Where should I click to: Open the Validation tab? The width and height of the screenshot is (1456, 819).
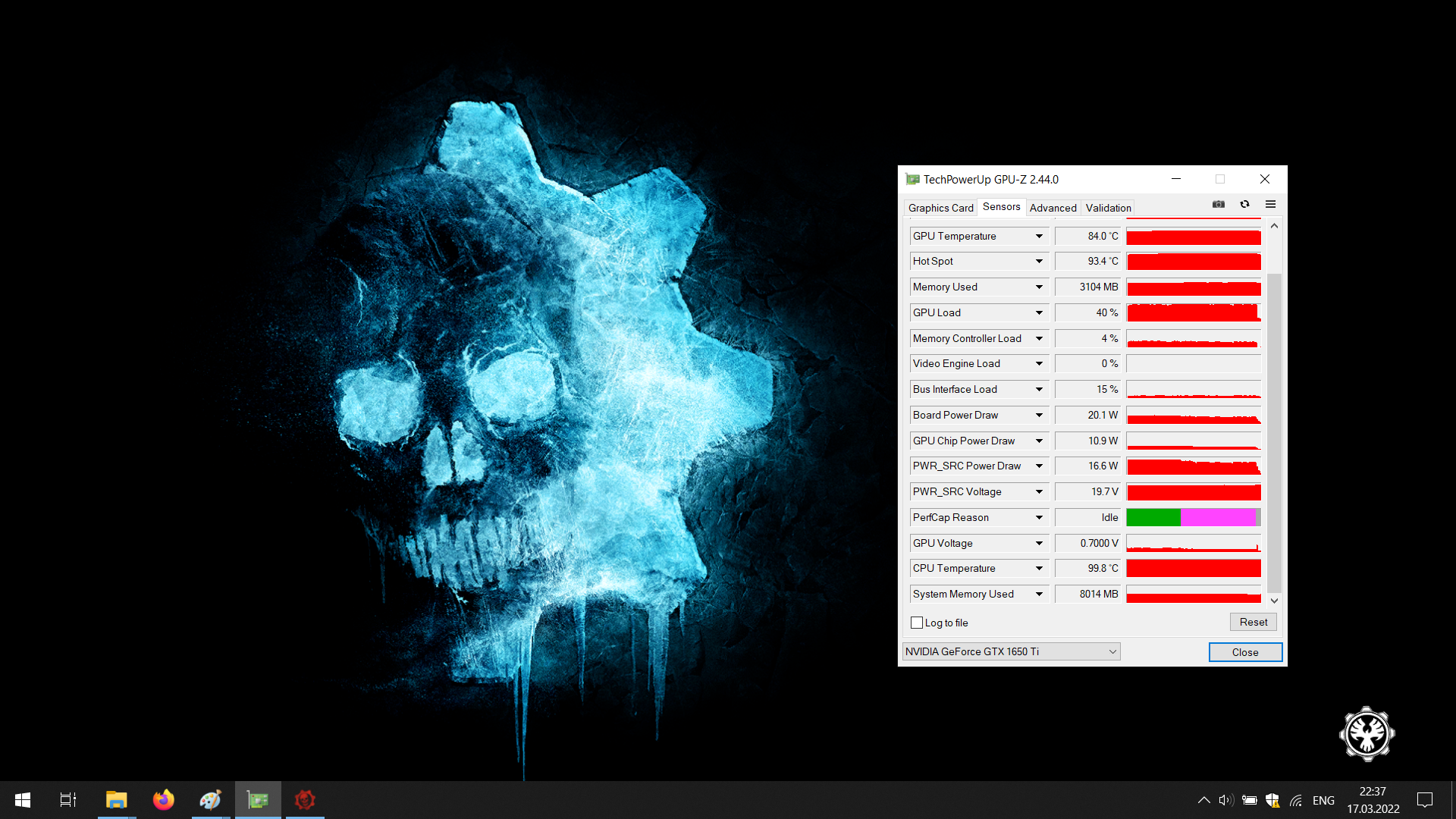1108,208
